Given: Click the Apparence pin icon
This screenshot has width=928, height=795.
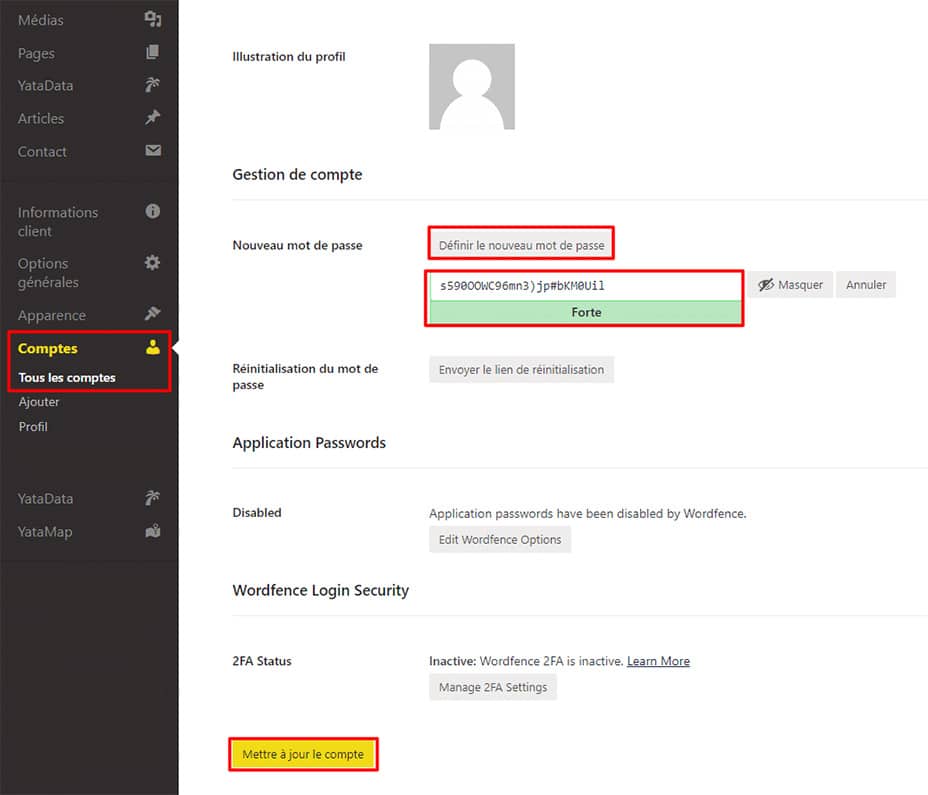Looking at the screenshot, I should click(152, 314).
